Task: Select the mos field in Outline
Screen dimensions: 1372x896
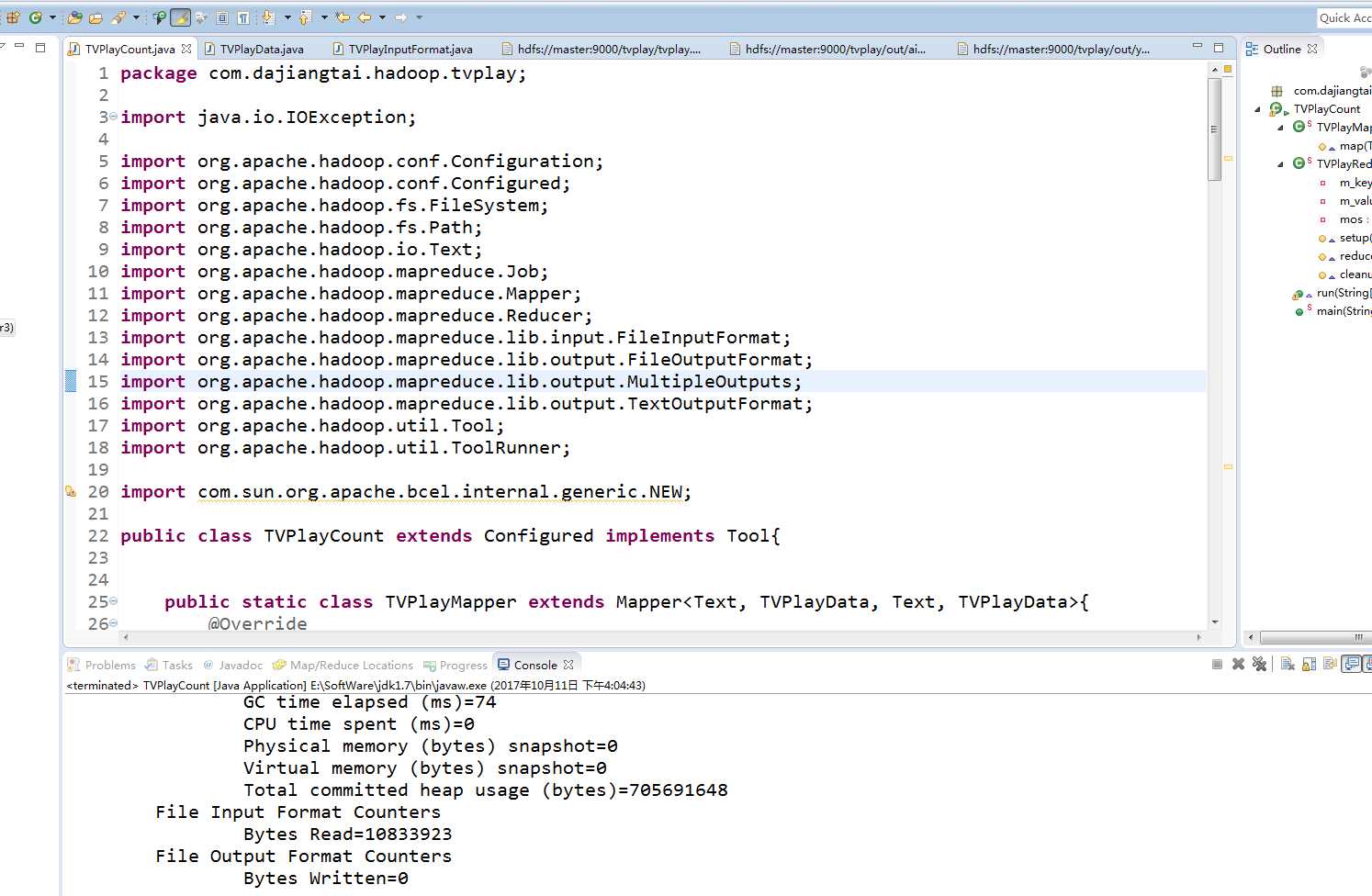Action: point(1345,219)
